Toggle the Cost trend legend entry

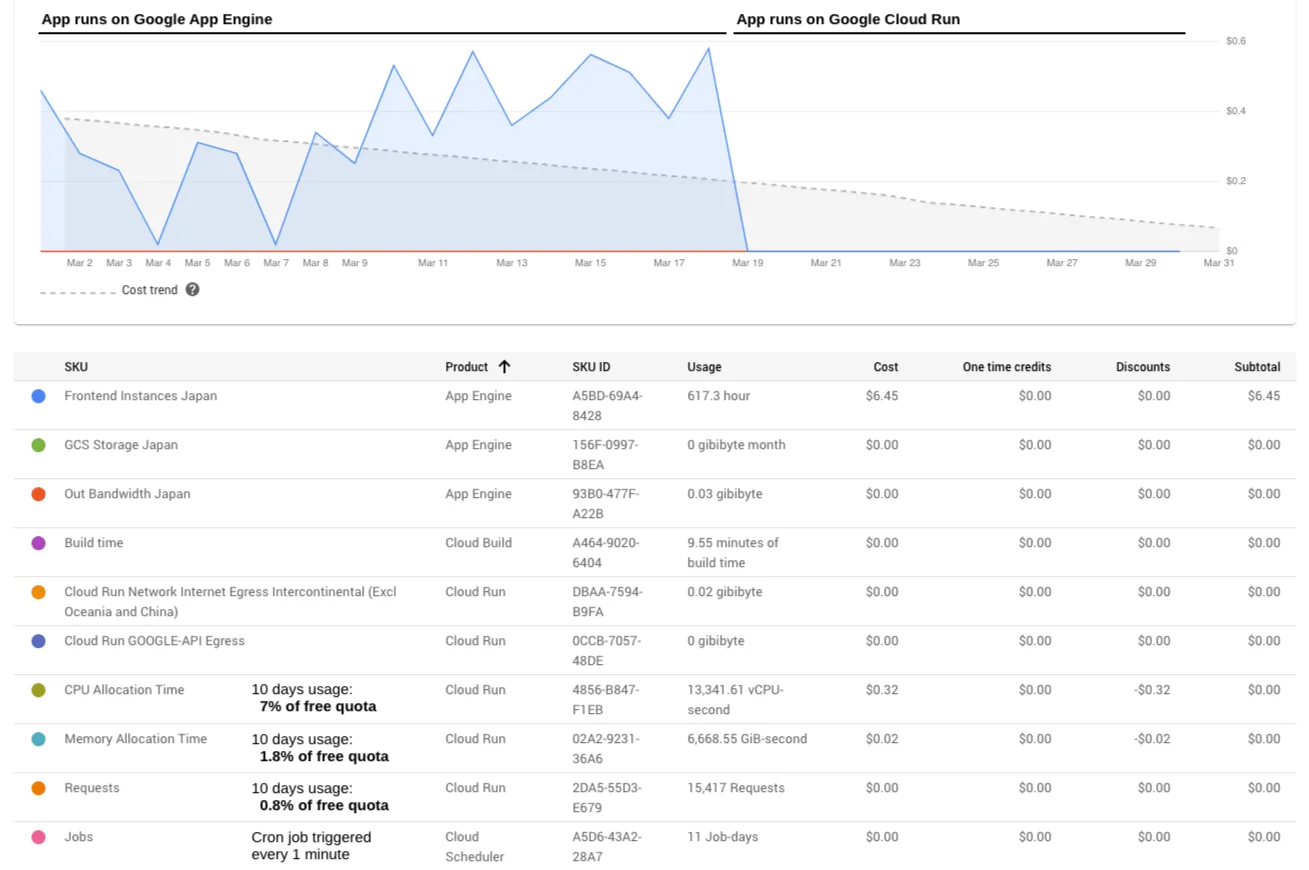[149, 289]
